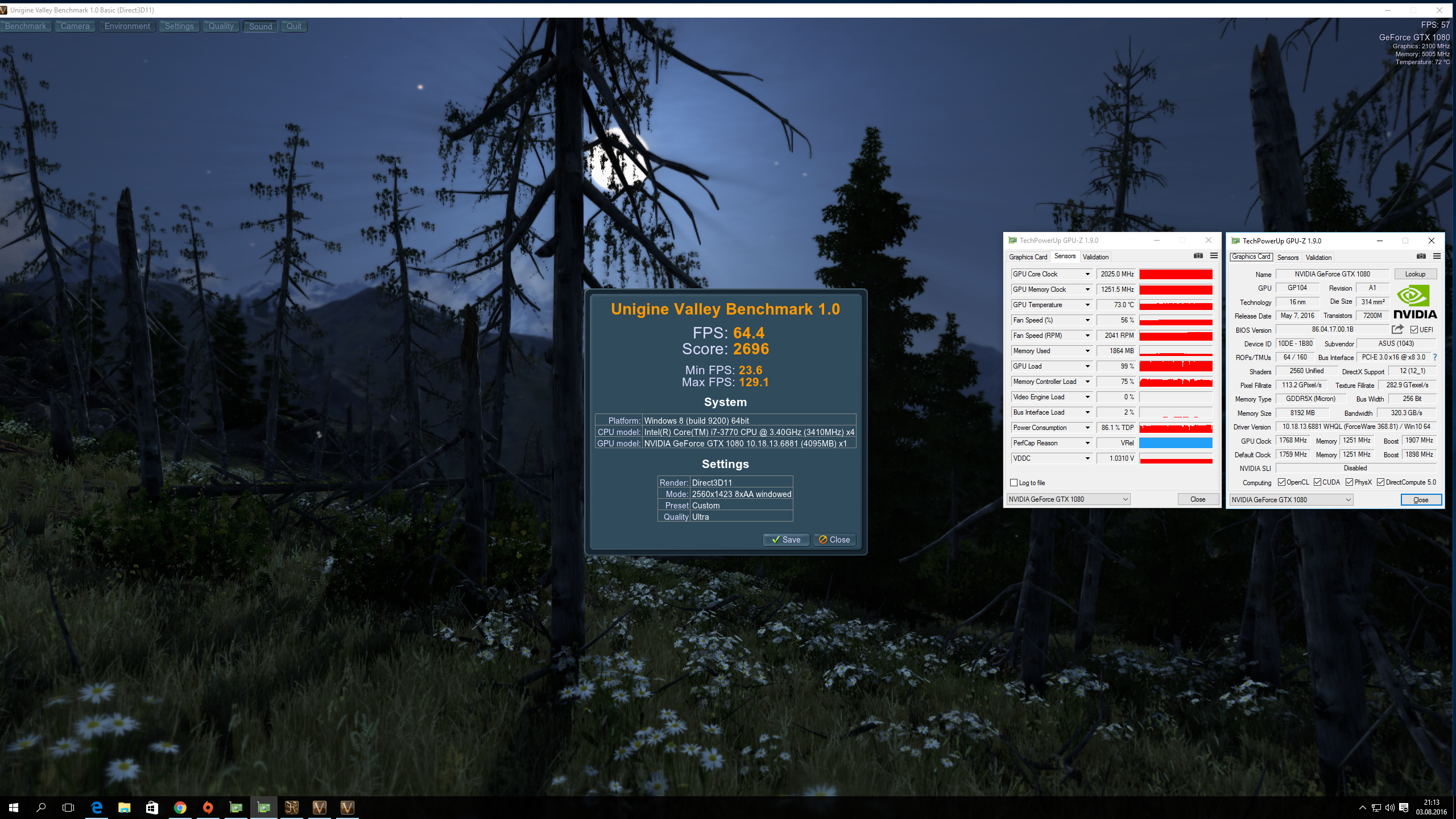Viewport: 1456px width, 819px height.
Task: Expand the GPU Memory Clock sensor dropdown
Action: pyautogui.click(x=1087, y=289)
